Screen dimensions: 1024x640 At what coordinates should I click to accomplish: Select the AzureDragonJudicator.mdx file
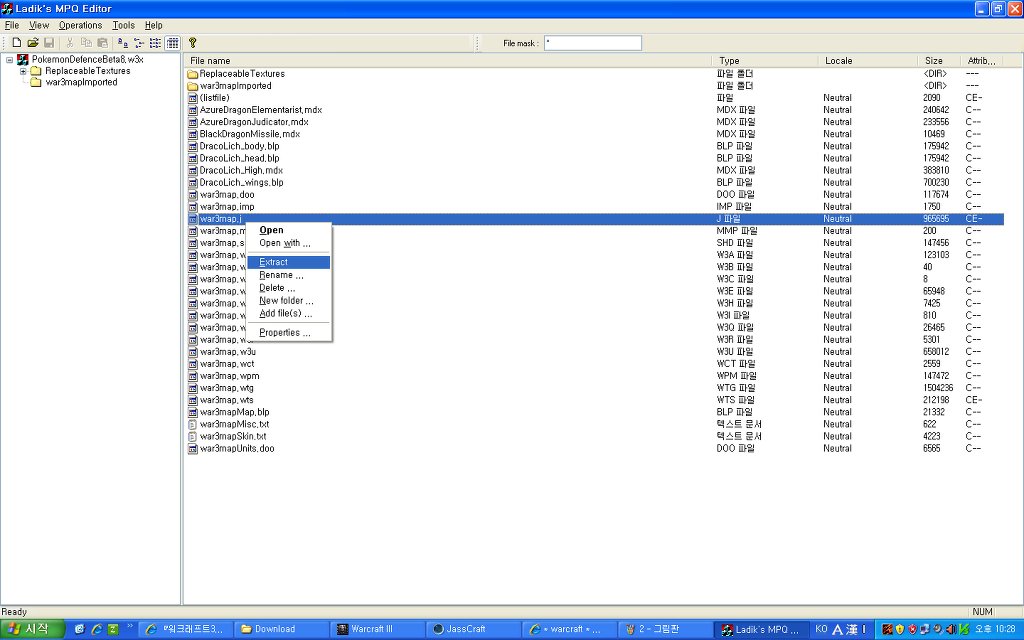coord(254,122)
